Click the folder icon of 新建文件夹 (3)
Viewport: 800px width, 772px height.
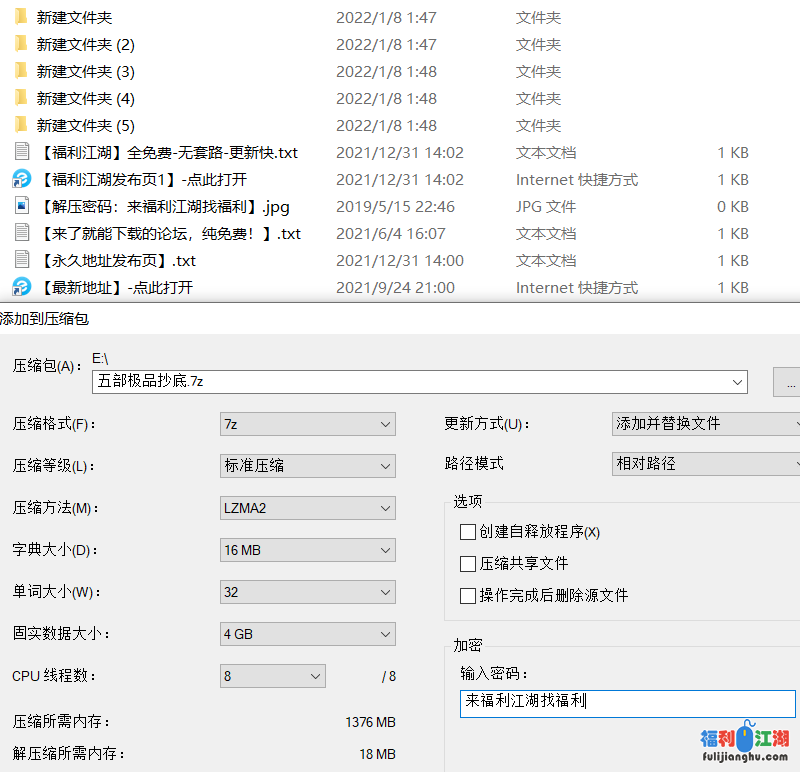coord(21,71)
